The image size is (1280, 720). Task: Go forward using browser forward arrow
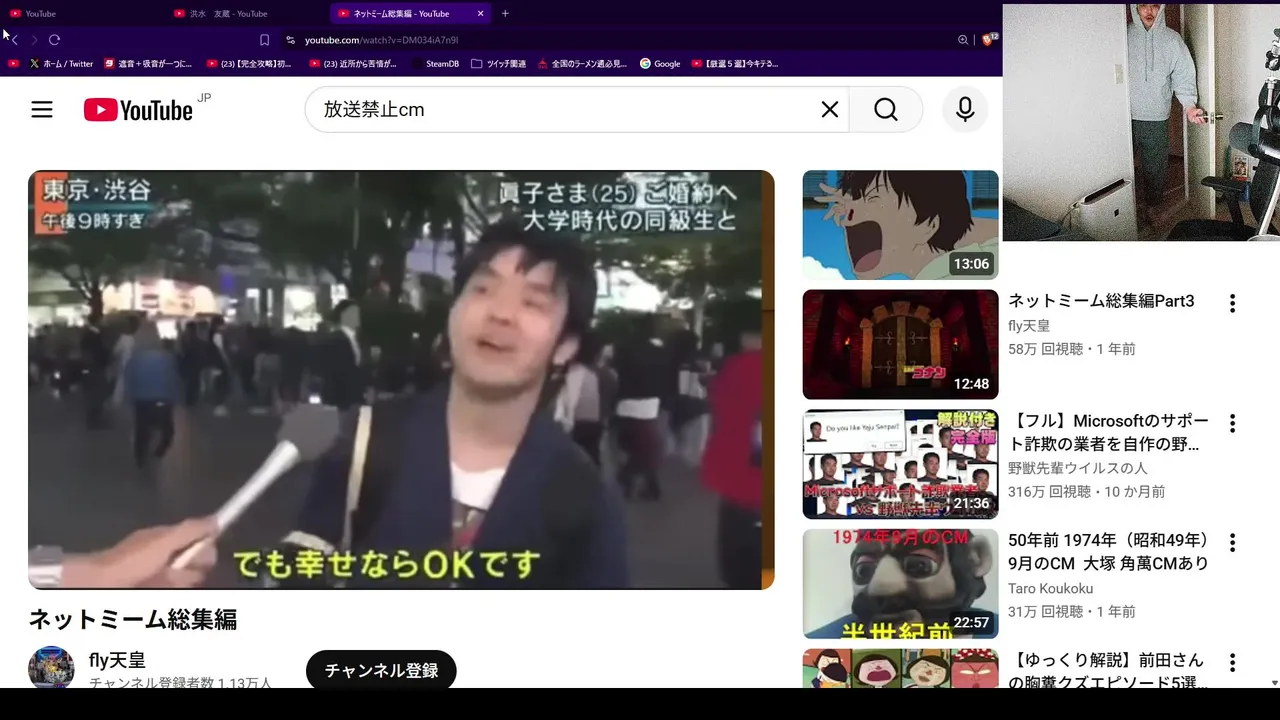click(34, 40)
